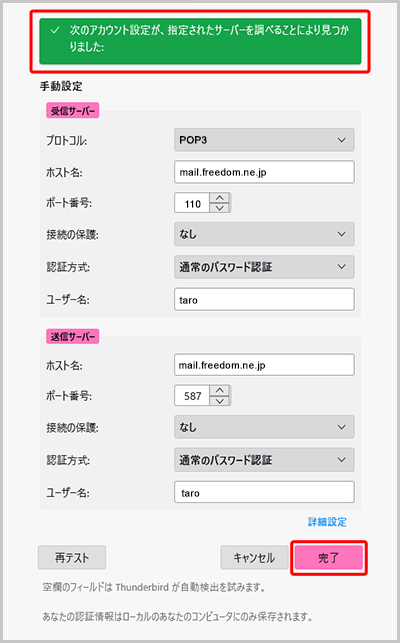Click the outgoing server hostname field
The image size is (400, 643).
pyautogui.click(x=264, y=365)
